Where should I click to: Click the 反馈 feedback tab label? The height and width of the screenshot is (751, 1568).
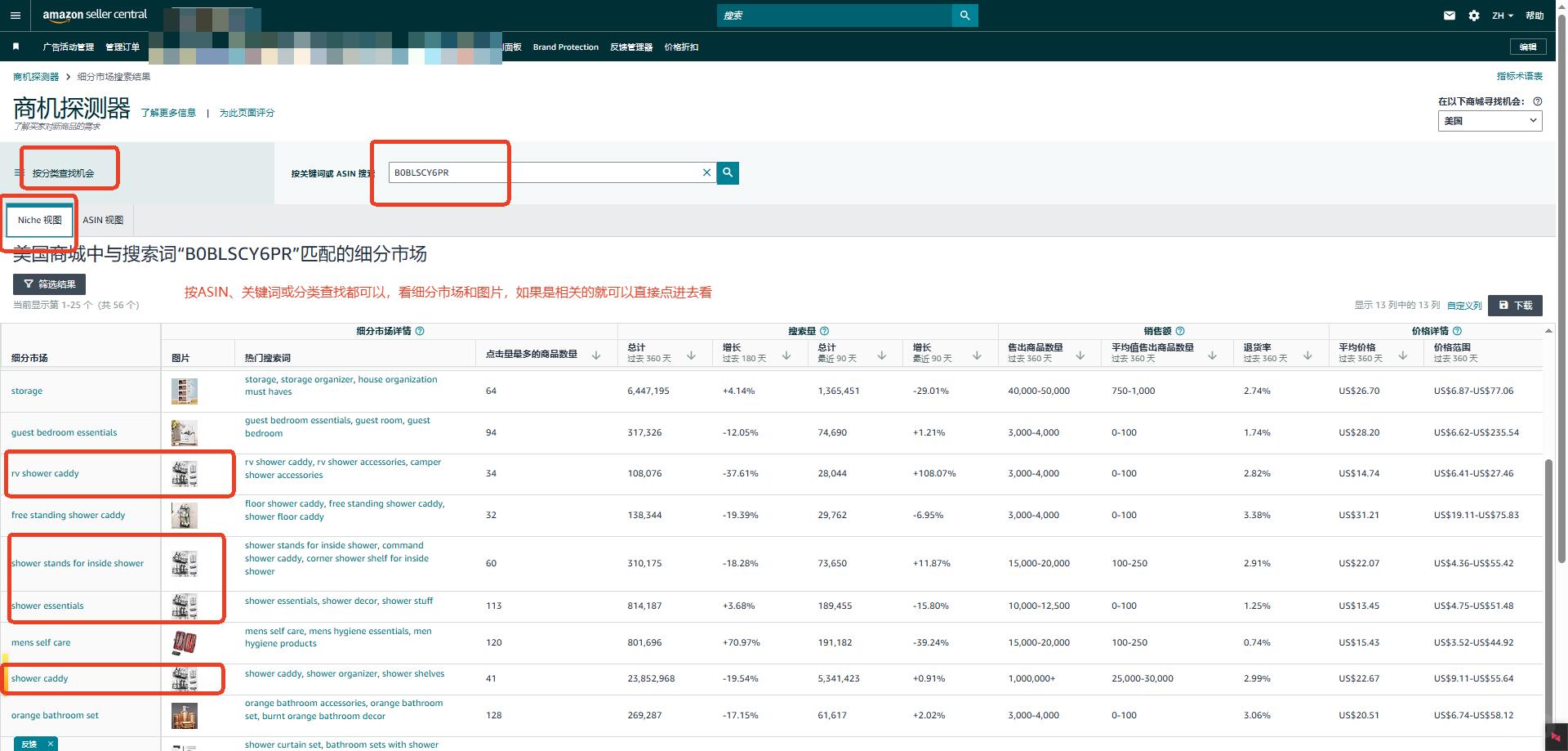click(x=29, y=744)
